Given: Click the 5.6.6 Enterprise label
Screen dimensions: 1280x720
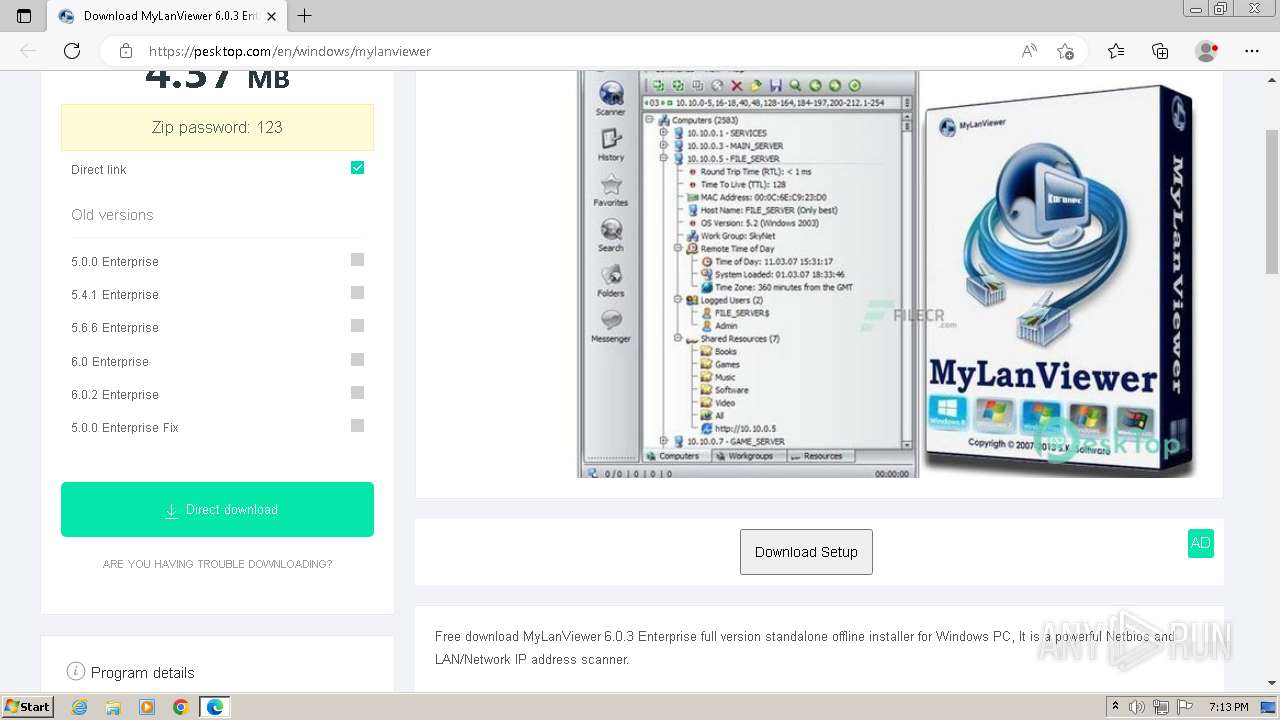Looking at the screenshot, I should 115,328.
